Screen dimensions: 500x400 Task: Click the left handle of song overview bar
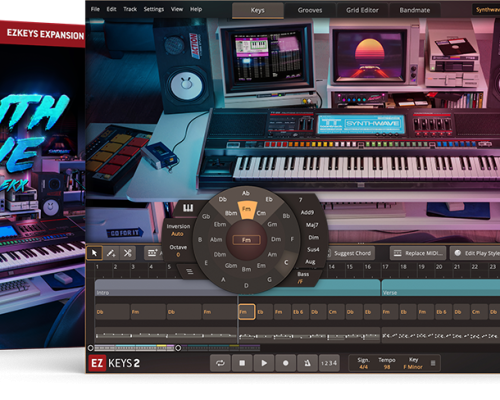[x=90, y=348]
